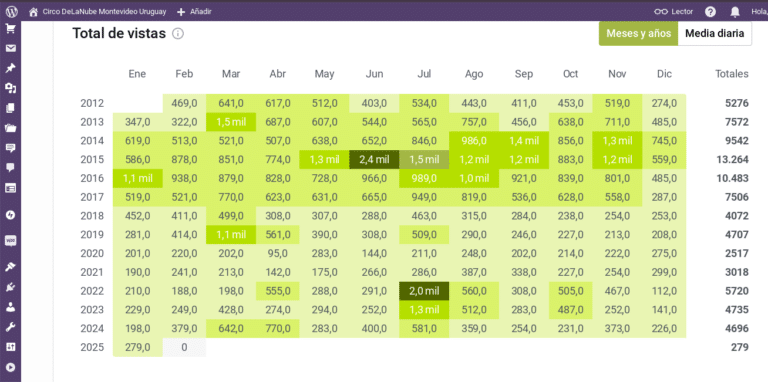Click the 2015 total 13.264
768x382 pixels.
pyautogui.click(x=732, y=160)
